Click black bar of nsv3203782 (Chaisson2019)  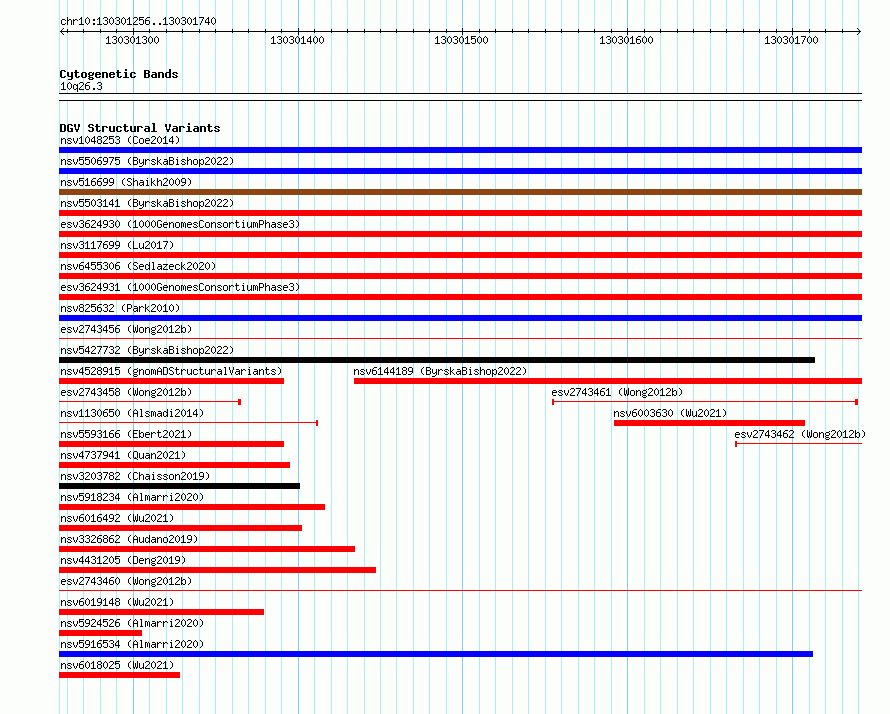coord(179,486)
